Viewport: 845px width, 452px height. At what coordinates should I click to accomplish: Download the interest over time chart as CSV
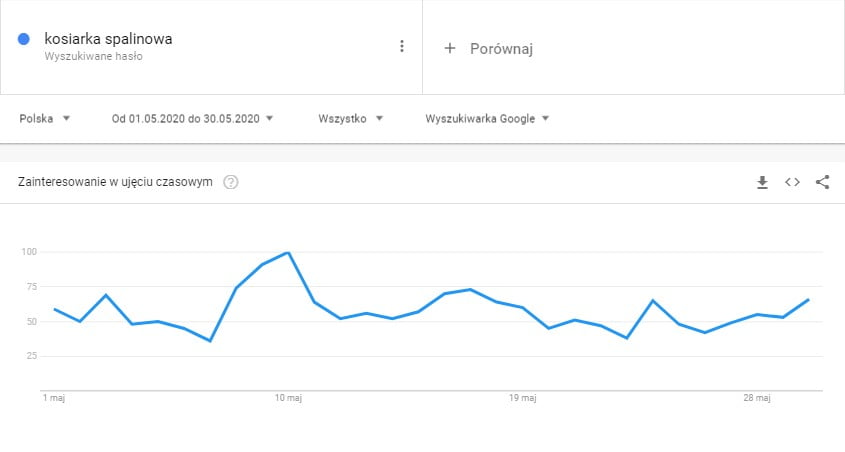(x=762, y=182)
